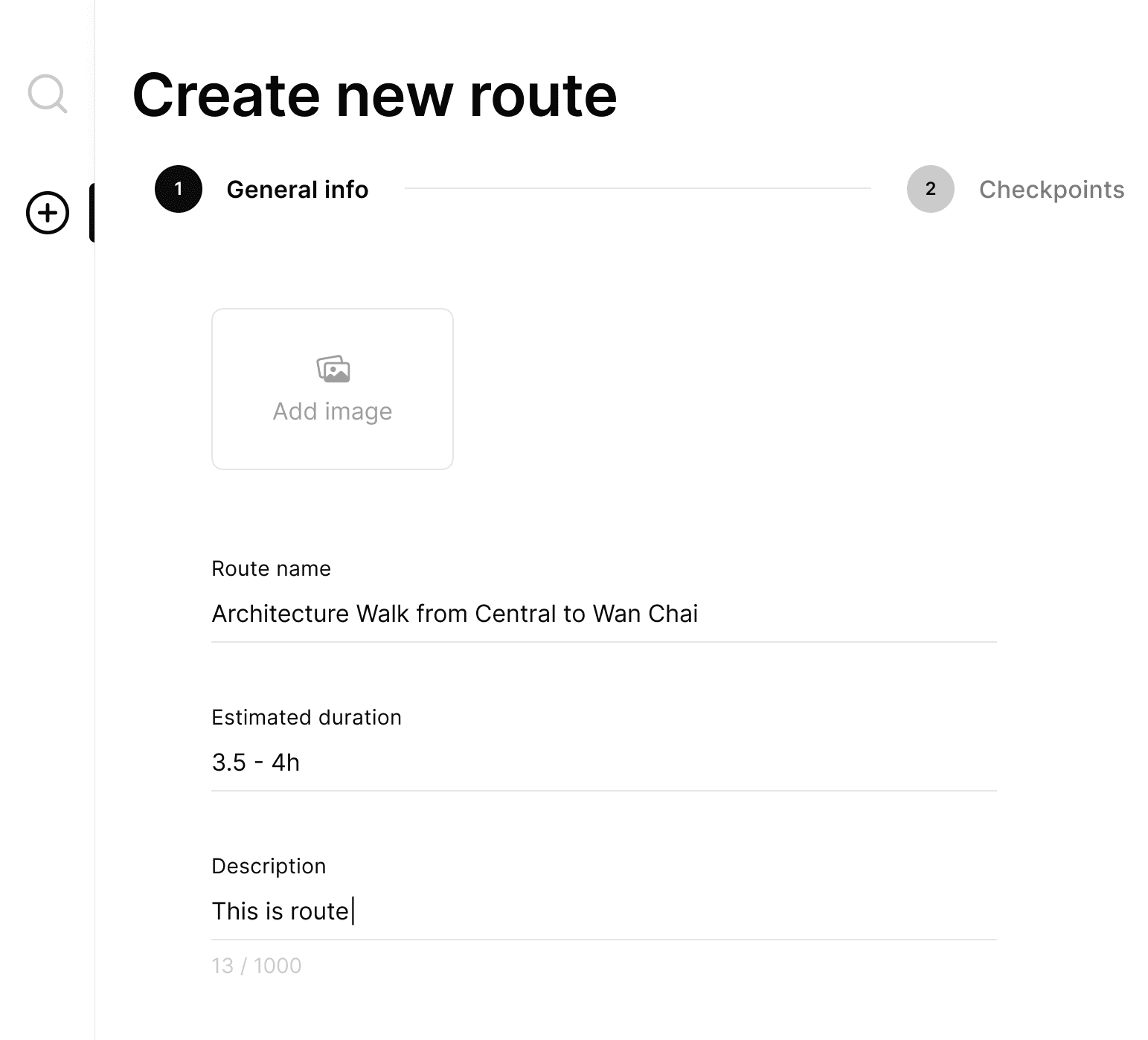Select the step 1 circle
Image resolution: width=1148 pixels, height=1040 pixels.
(179, 189)
